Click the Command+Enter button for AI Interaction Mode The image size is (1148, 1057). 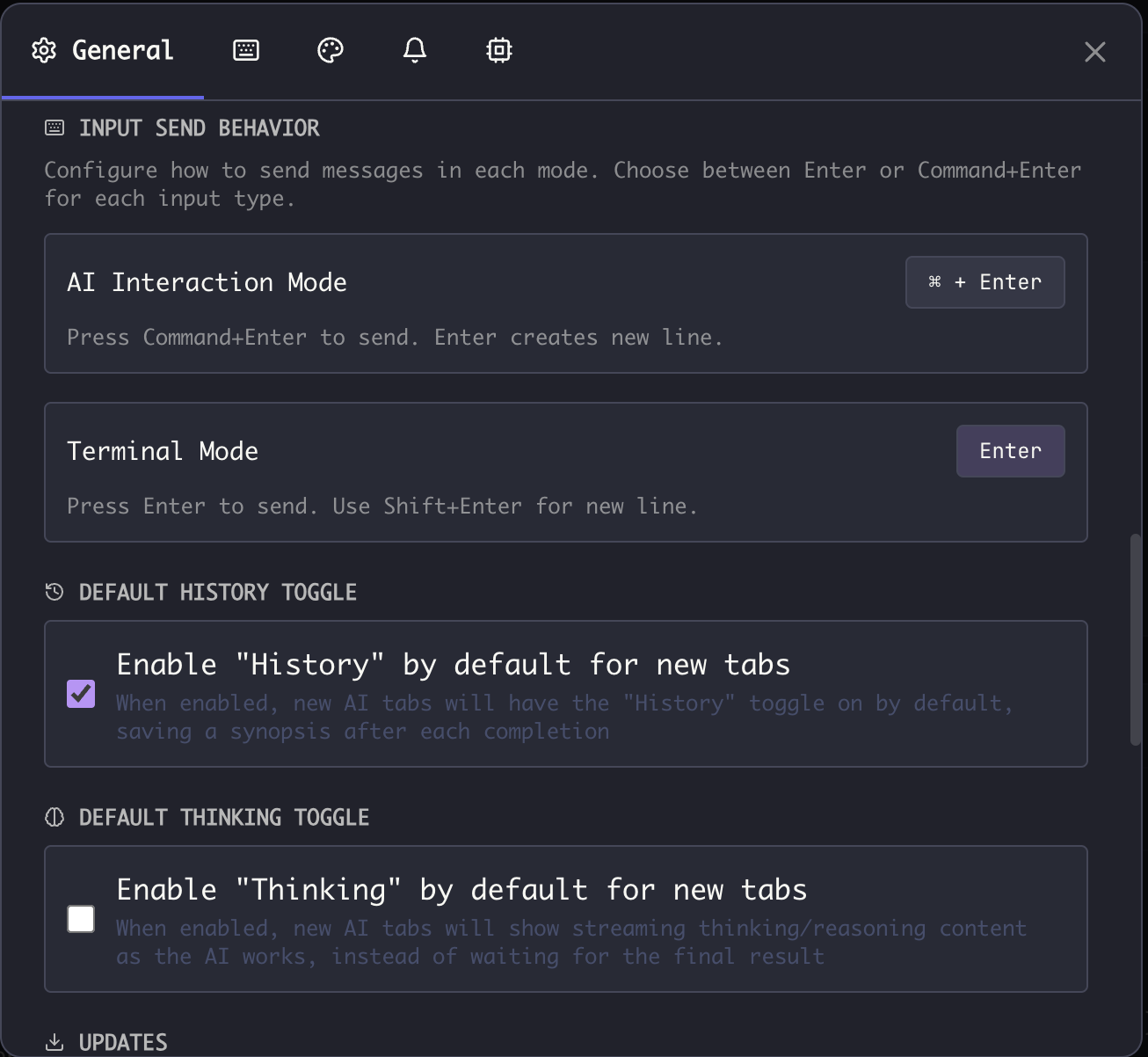(x=985, y=282)
